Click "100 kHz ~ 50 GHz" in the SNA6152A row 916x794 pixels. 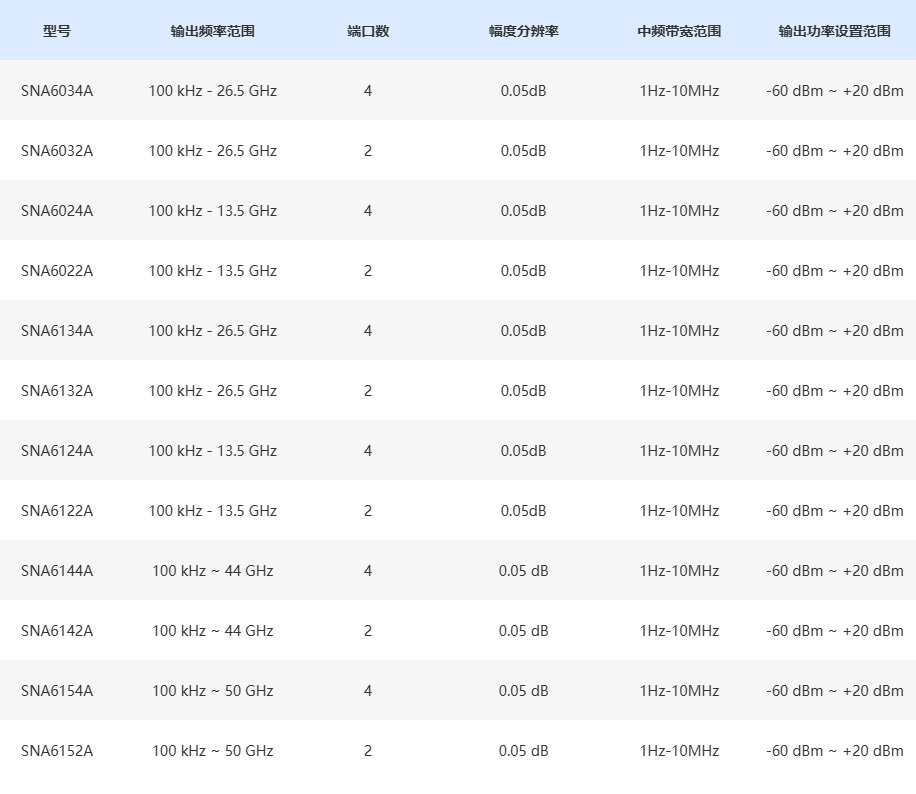coord(213,751)
